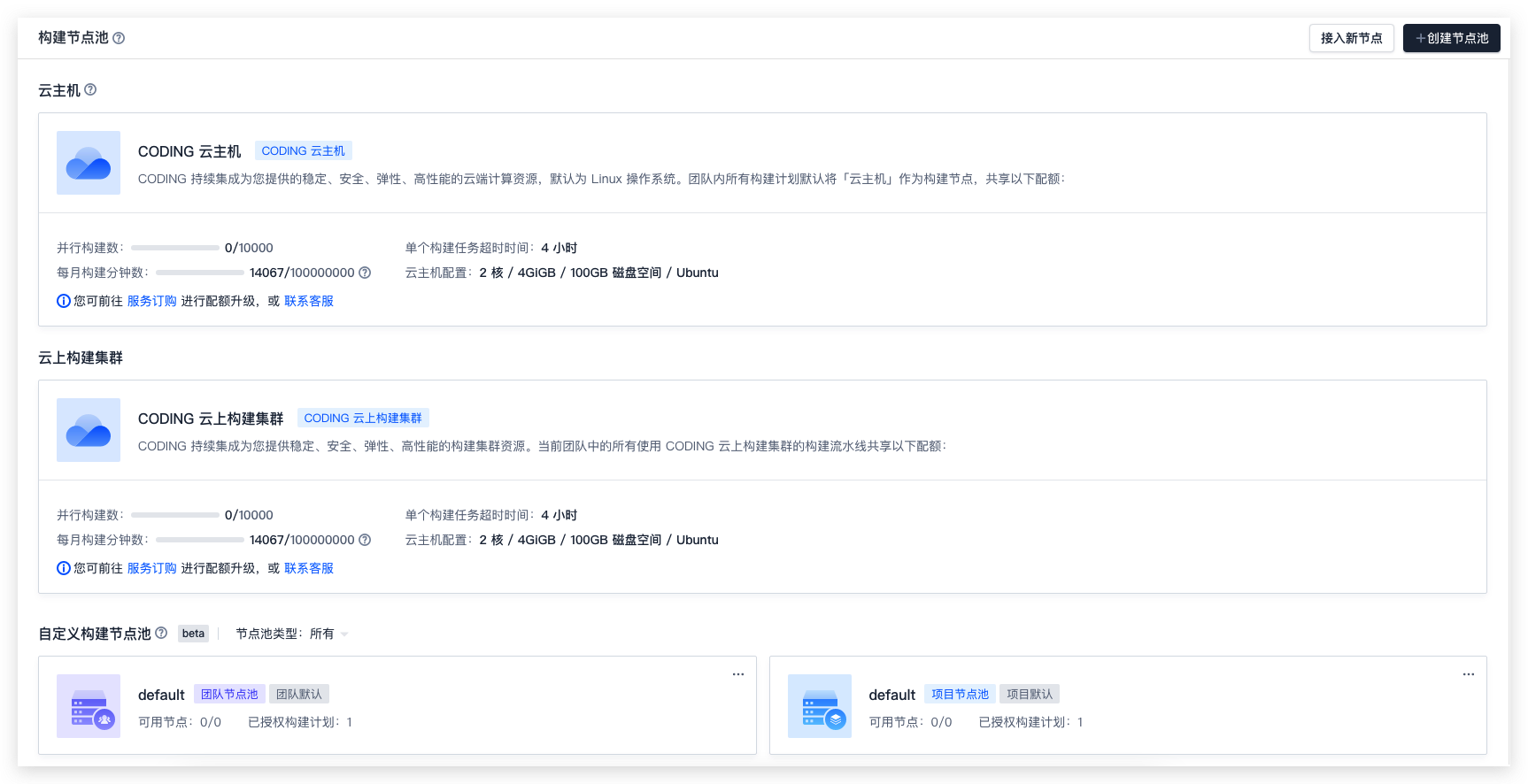Click 云主机 并行构建数 progress bar
Viewport: 1528px width, 784px height.
coord(175,248)
